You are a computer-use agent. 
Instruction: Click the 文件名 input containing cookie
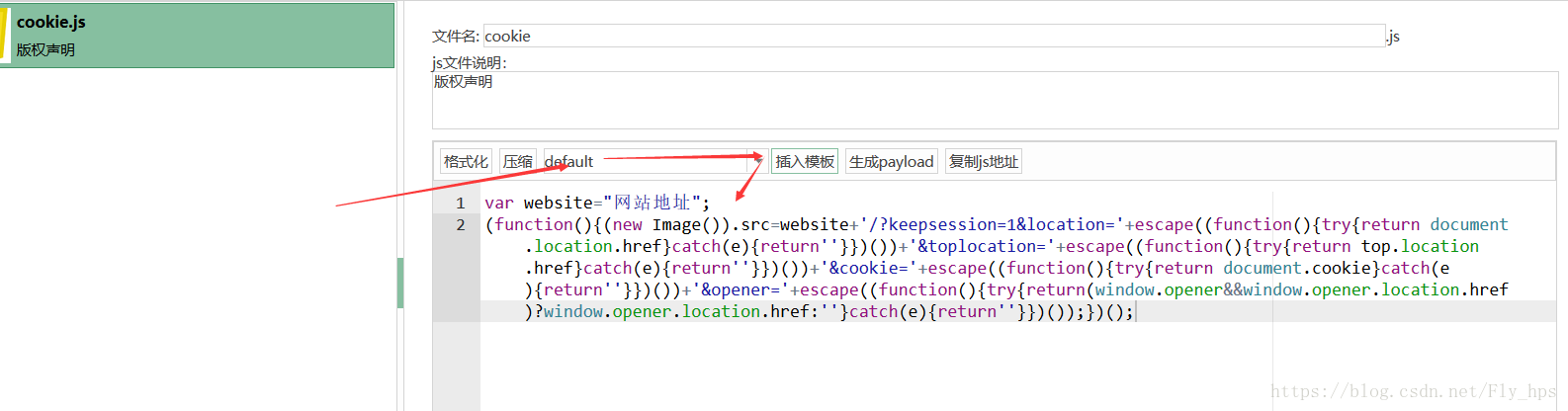point(933,36)
